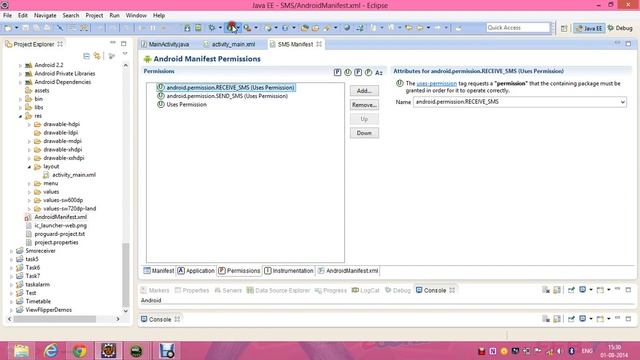Viewport: 640px width, 360px height.
Task: Click the Add... button
Action: pyautogui.click(x=364, y=91)
